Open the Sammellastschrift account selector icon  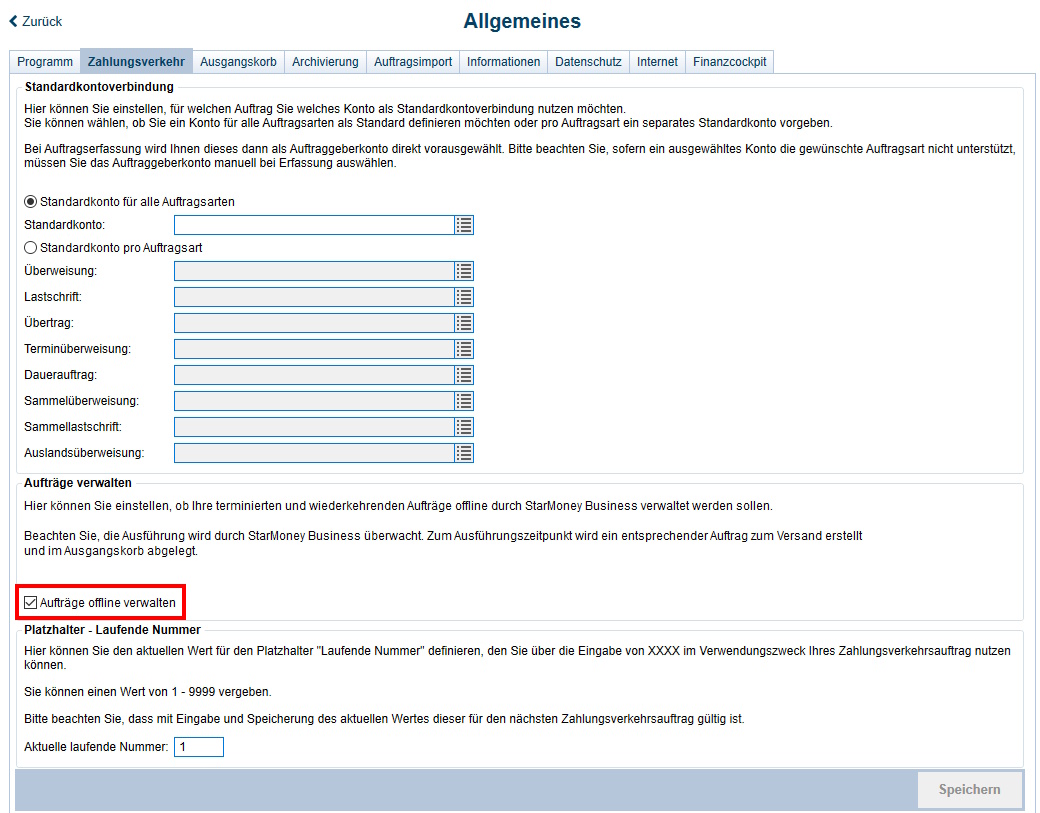pyautogui.click(x=464, y=427)
